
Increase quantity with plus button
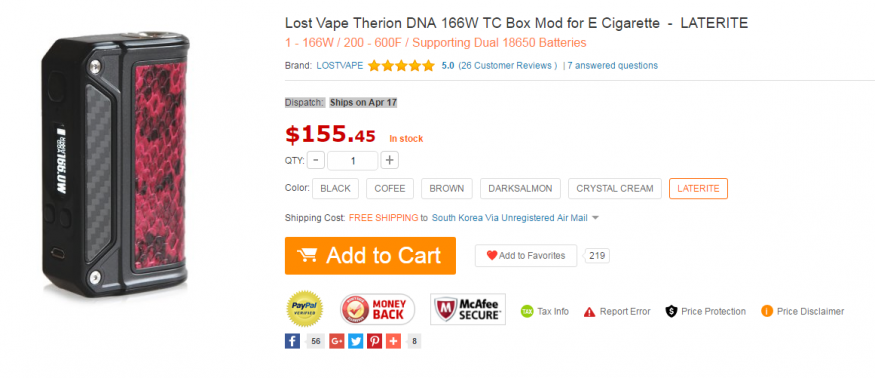(x=390, y=161)
